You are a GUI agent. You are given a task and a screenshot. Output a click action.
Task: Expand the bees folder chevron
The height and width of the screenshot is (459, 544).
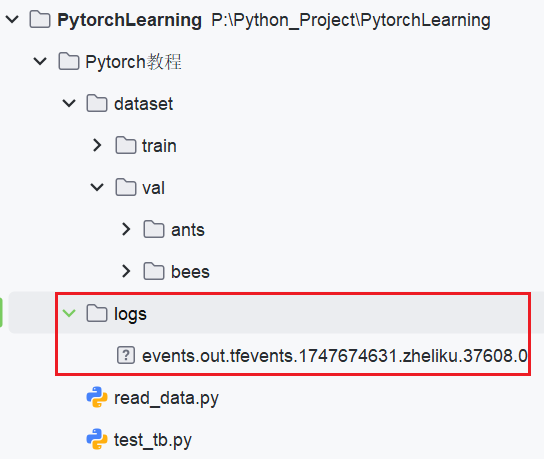tap(126, 271)
